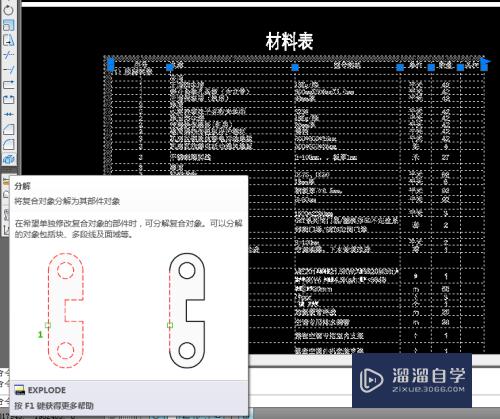Click the 名称 column header cell
Screen dimensions: 500x419
click(177, 64)
